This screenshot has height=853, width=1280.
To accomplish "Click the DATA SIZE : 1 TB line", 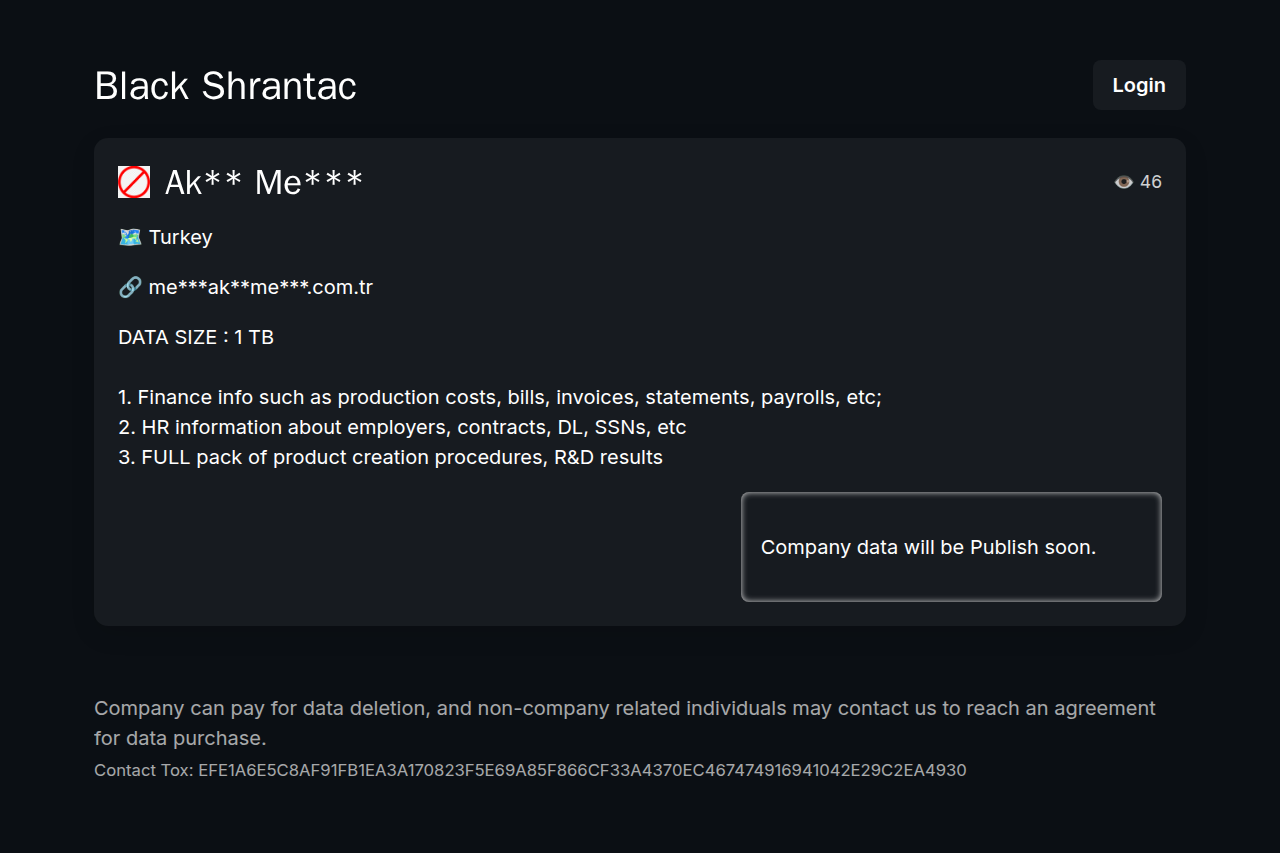I will pos(196,337).
